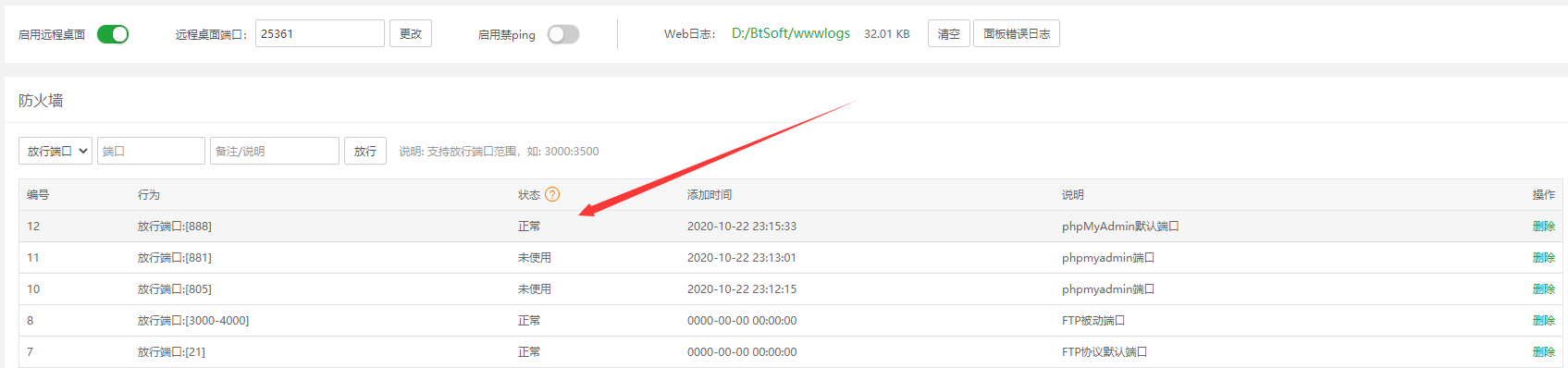Click the 编号 column header
Screen dimensions: 1568x368
pyautogui.click(x=38, y=195)
